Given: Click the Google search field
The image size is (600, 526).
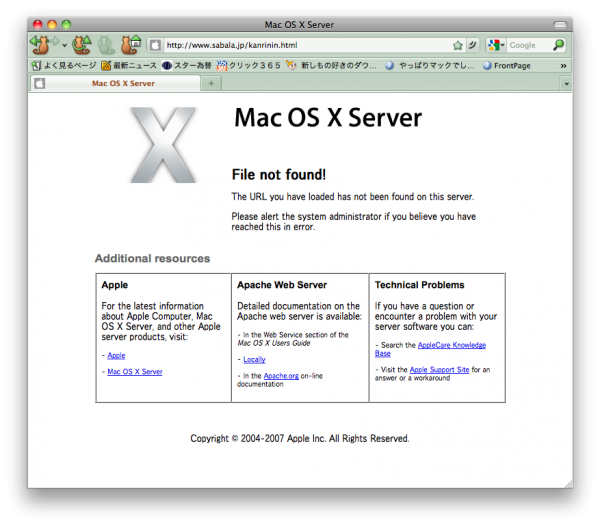Looking at the screenshot, I should (x=529, y=45).
